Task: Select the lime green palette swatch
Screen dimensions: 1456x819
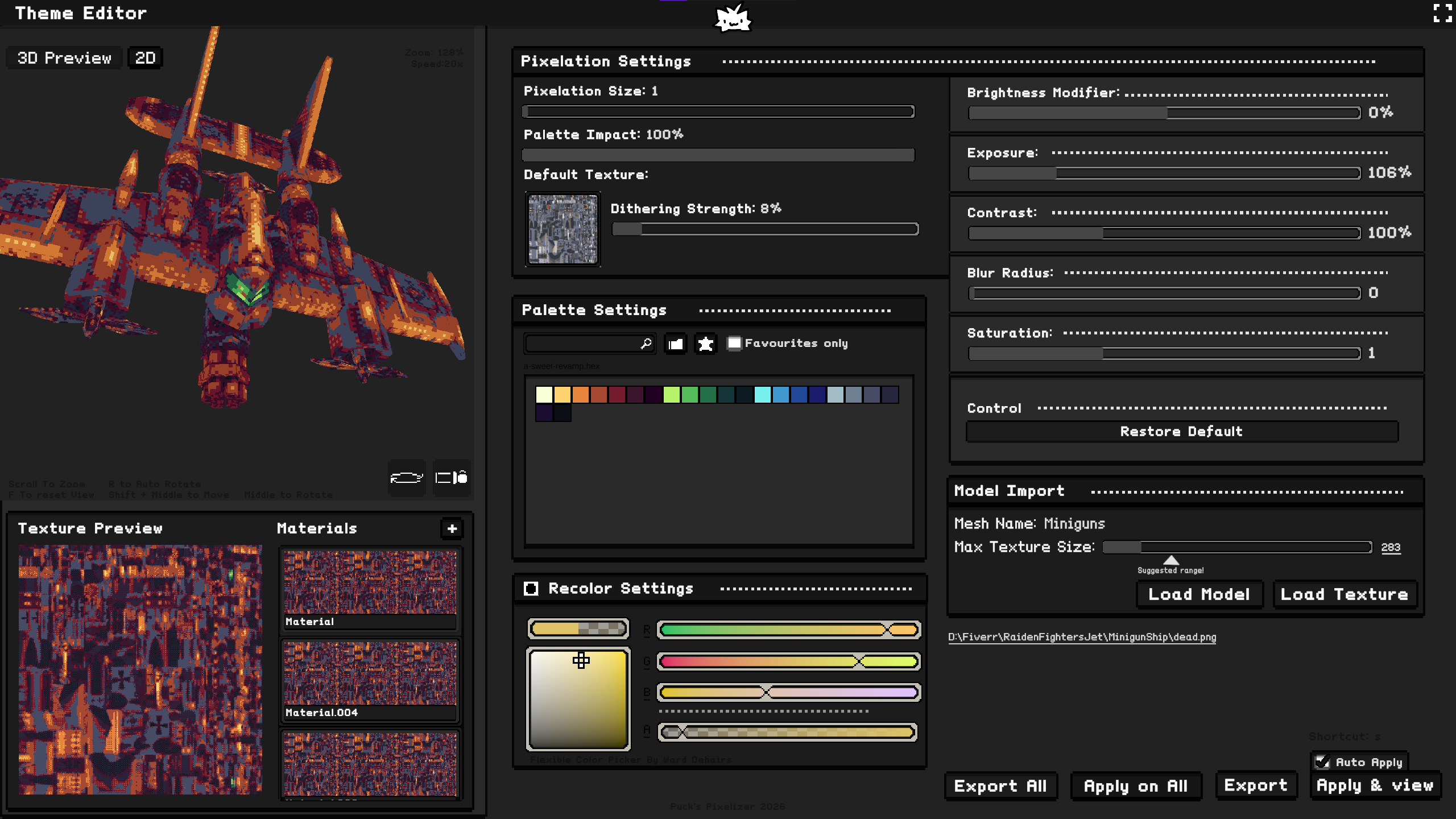Action: (672, 394)
